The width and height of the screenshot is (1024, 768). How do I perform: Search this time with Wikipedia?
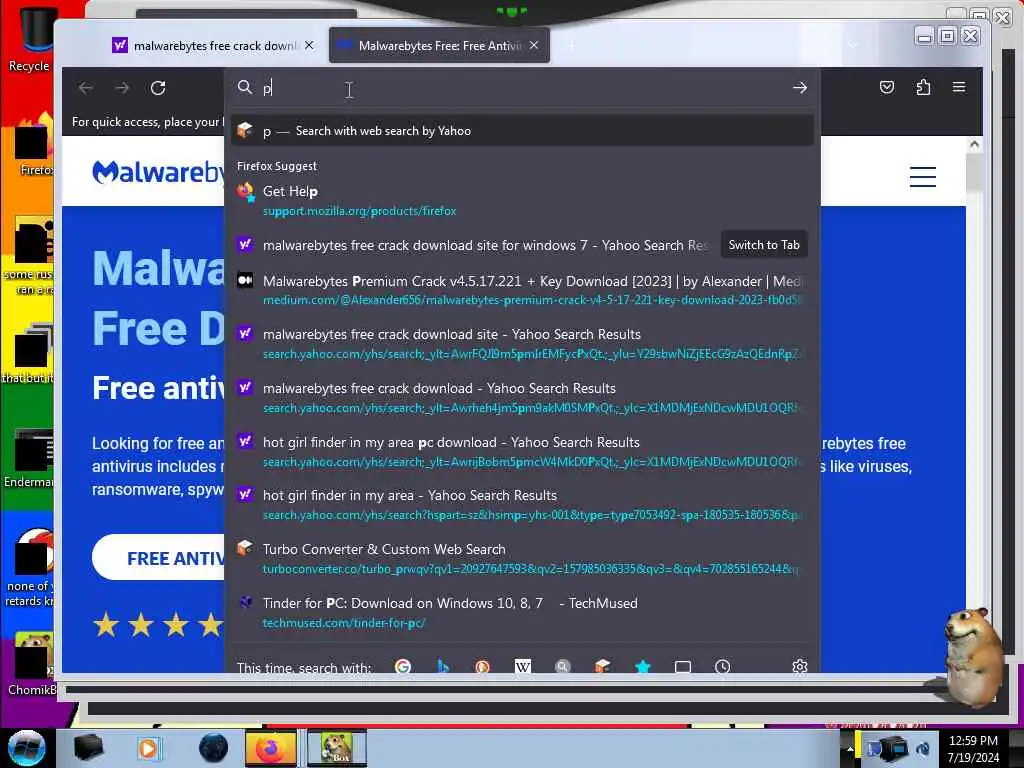(522, 666)
